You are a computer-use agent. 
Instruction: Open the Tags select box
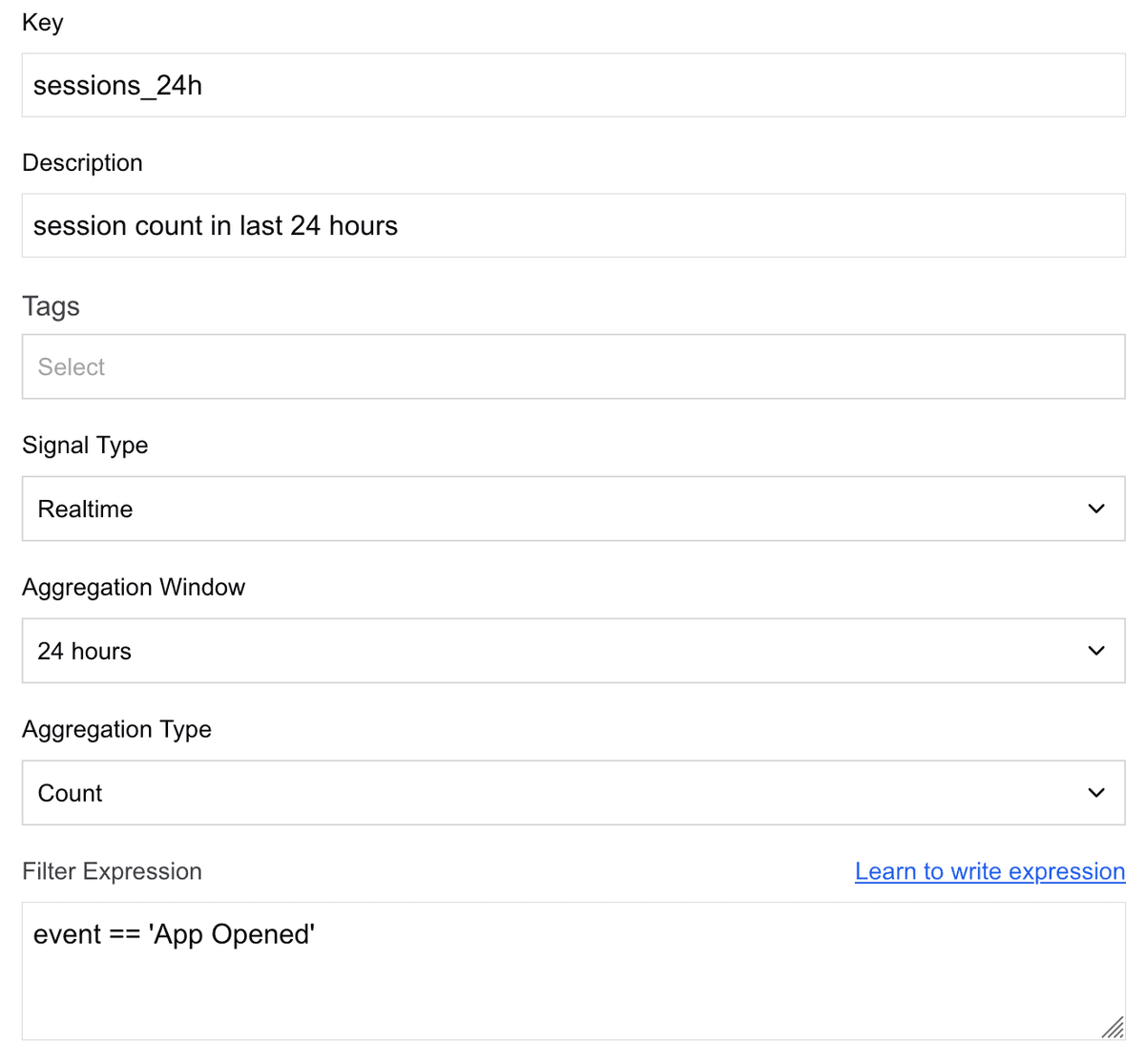[572, 366]
